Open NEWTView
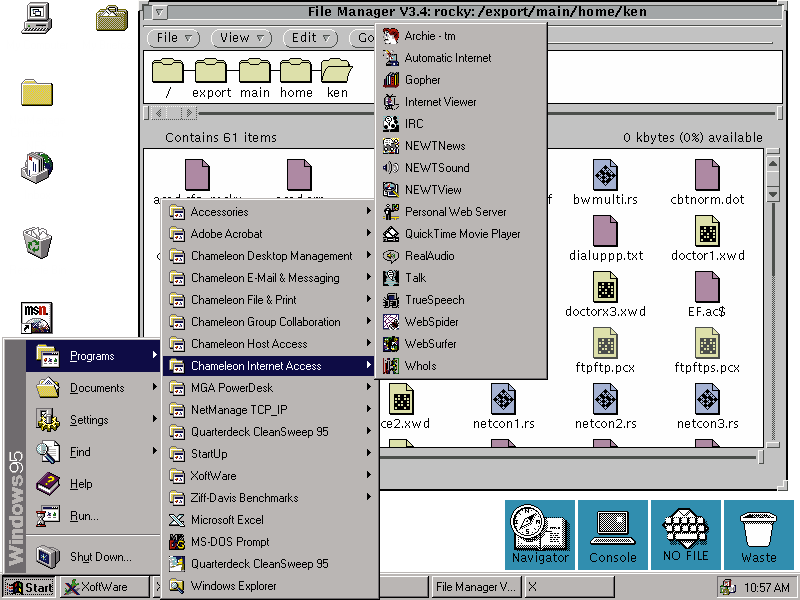The height and width of the screenshot is (600, 800). [x=461, y=190]
